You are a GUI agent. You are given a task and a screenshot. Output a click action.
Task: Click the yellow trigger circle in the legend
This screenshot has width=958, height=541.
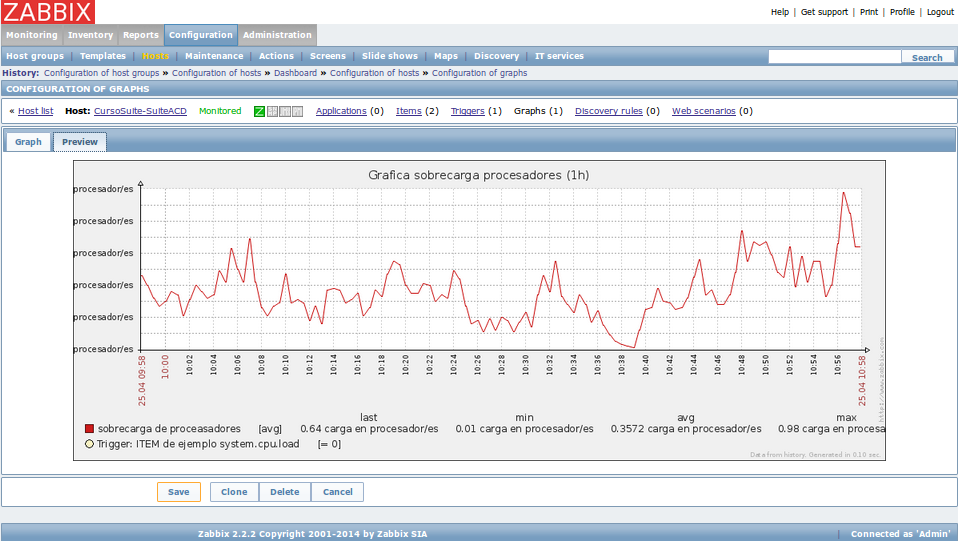(x=89, y=444)
